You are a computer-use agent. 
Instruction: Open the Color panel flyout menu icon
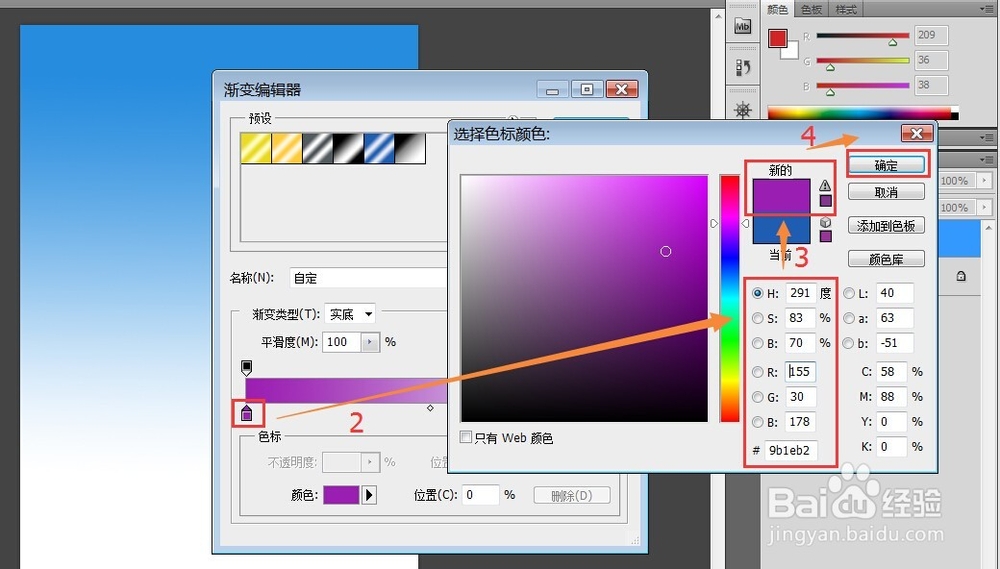coord(987,9)
